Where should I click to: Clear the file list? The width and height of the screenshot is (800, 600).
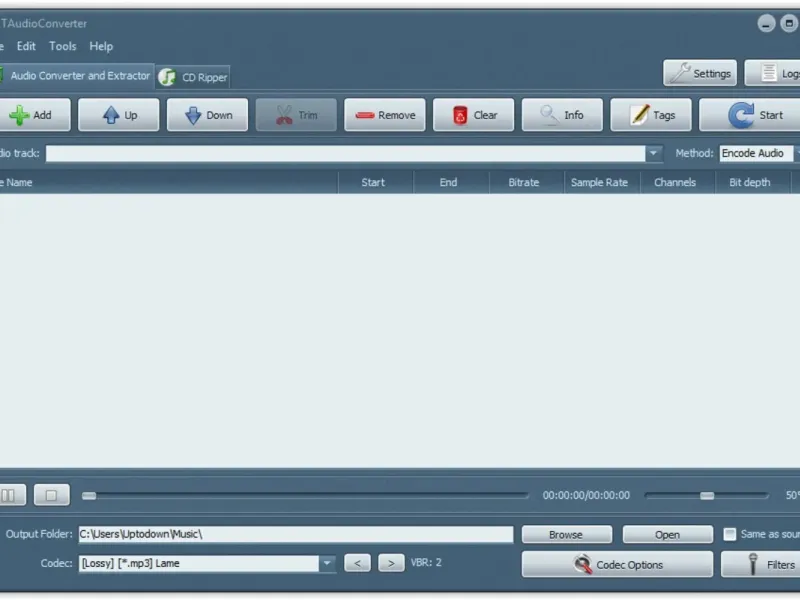(473, 115)
